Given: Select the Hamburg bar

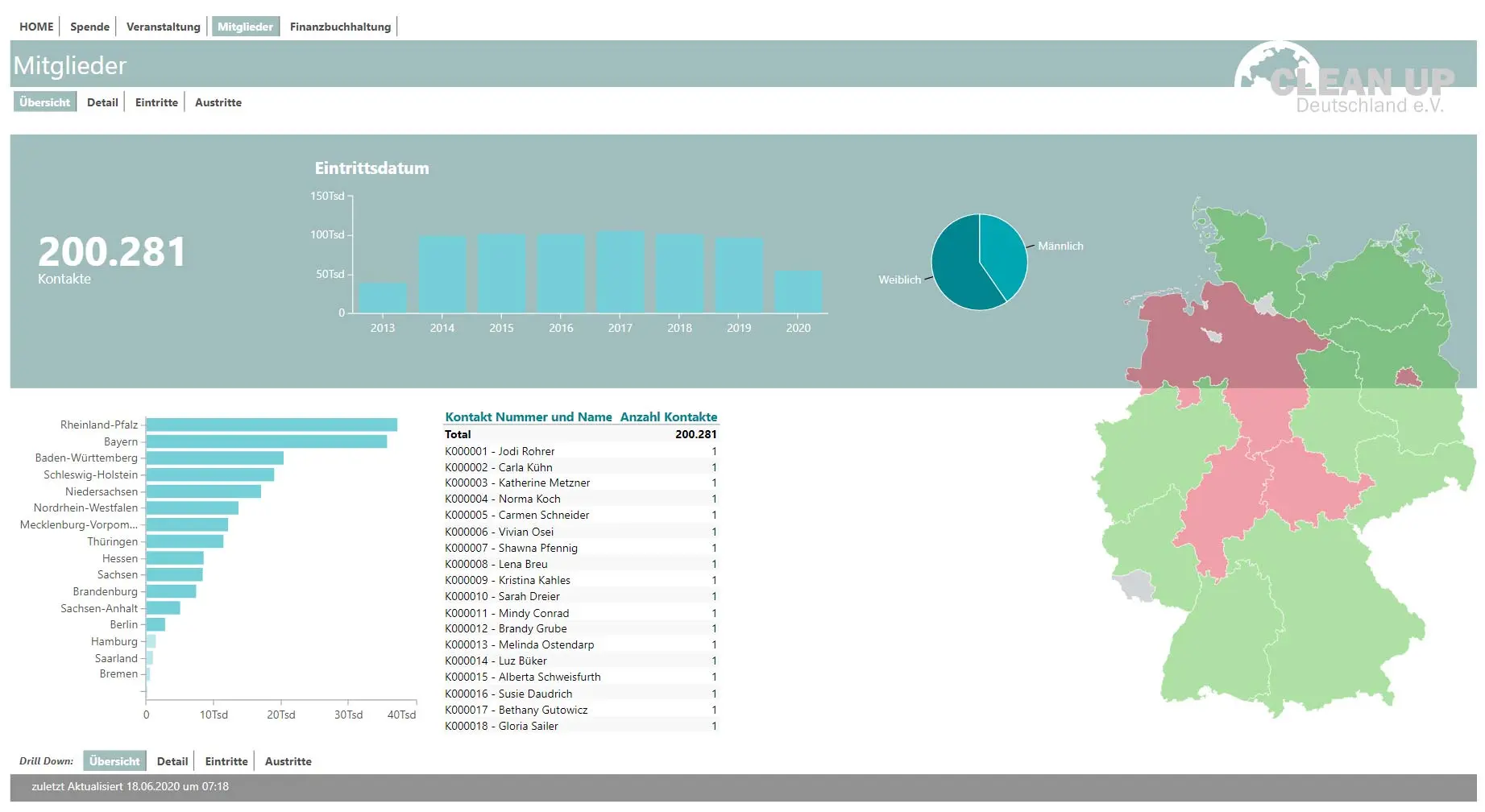Looking at the screenshot, I should (x=151, y=641).
